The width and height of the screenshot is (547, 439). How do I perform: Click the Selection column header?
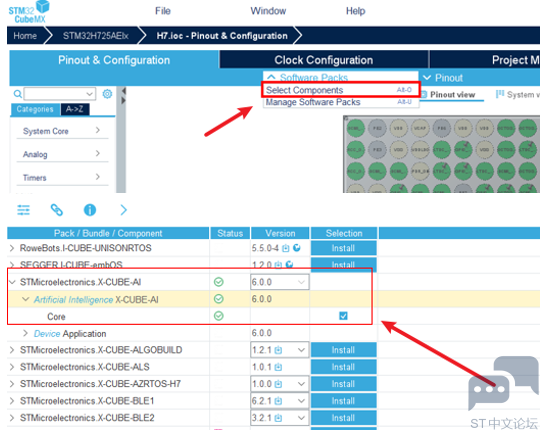(344, 233)
